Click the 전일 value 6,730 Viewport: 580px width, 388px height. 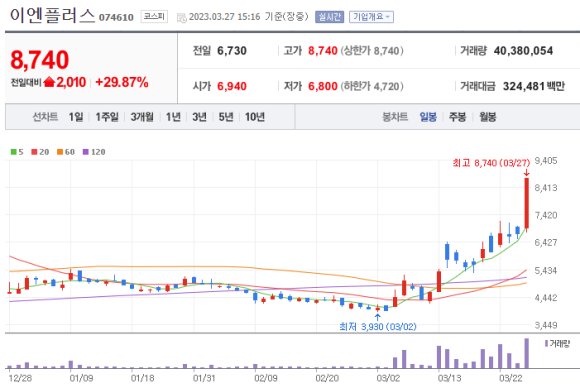tap(232, 51)
